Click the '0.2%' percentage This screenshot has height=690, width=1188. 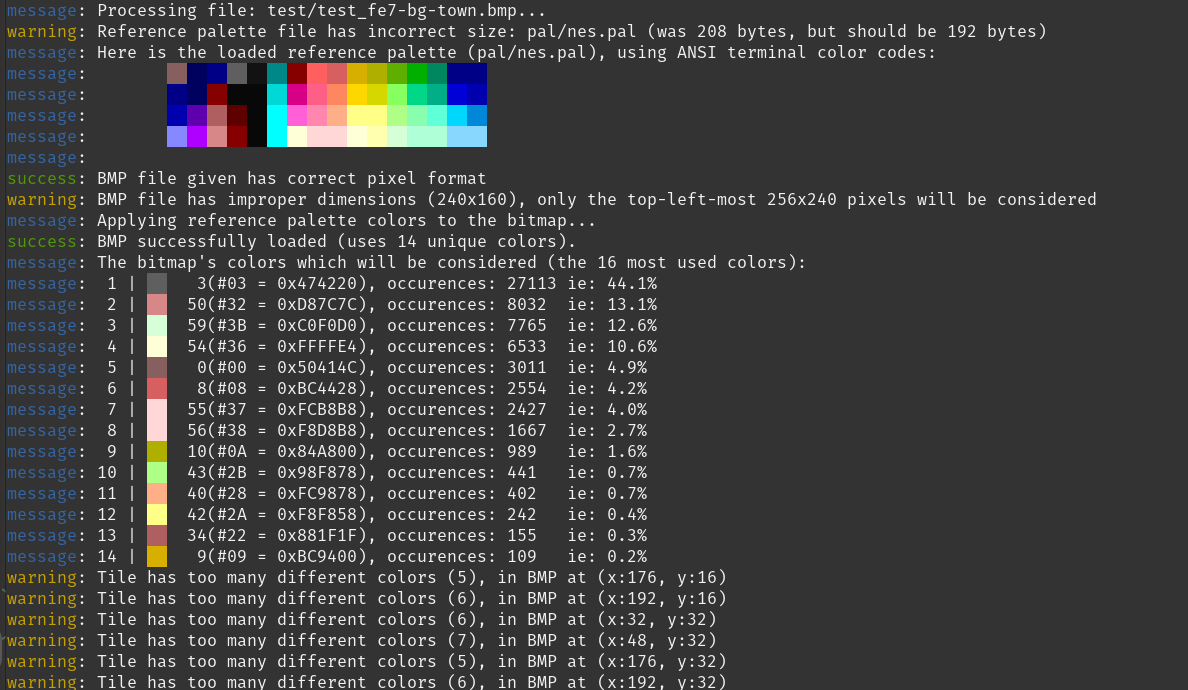627,557
